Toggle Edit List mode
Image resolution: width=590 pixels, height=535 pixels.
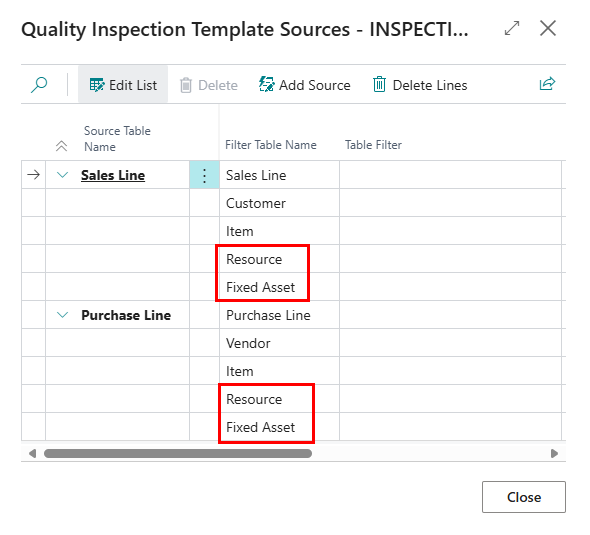(123, 85)
